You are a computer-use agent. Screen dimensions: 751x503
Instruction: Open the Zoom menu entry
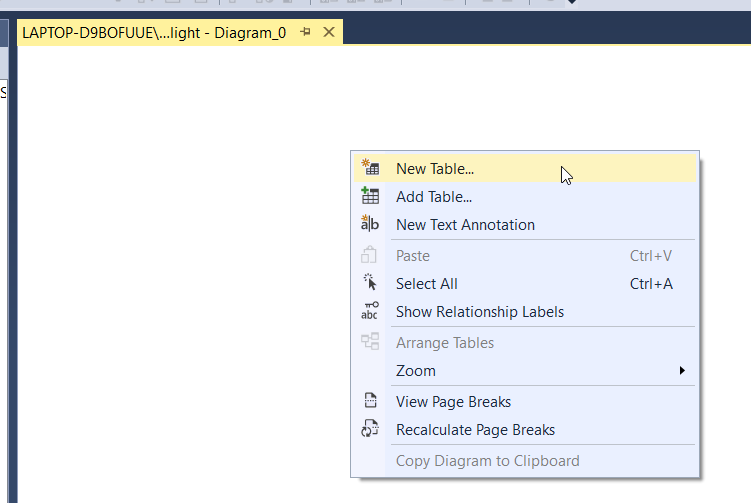tap(416, 371)
